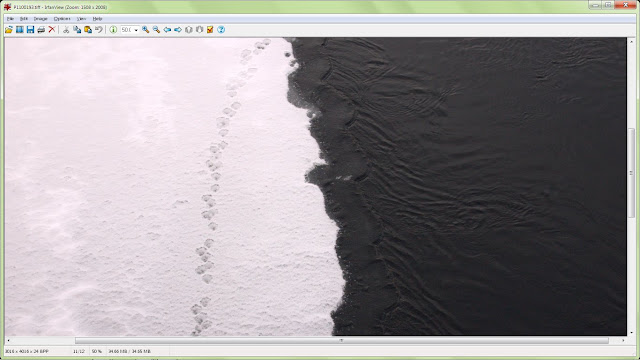
Task: Go to previous image with left arrow
Action: click(167, 30)
